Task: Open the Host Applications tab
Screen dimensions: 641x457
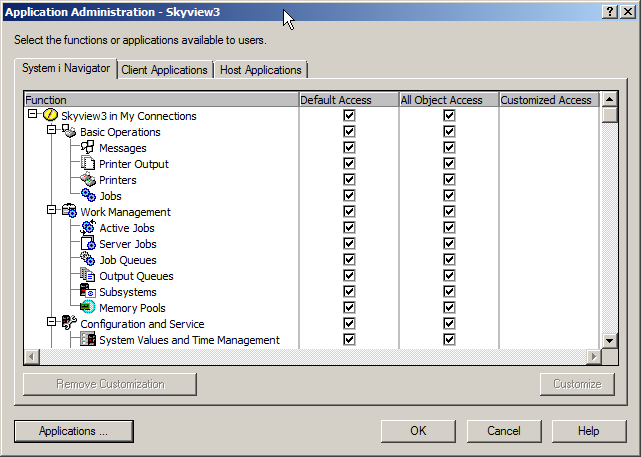Action: pos(260,70)
